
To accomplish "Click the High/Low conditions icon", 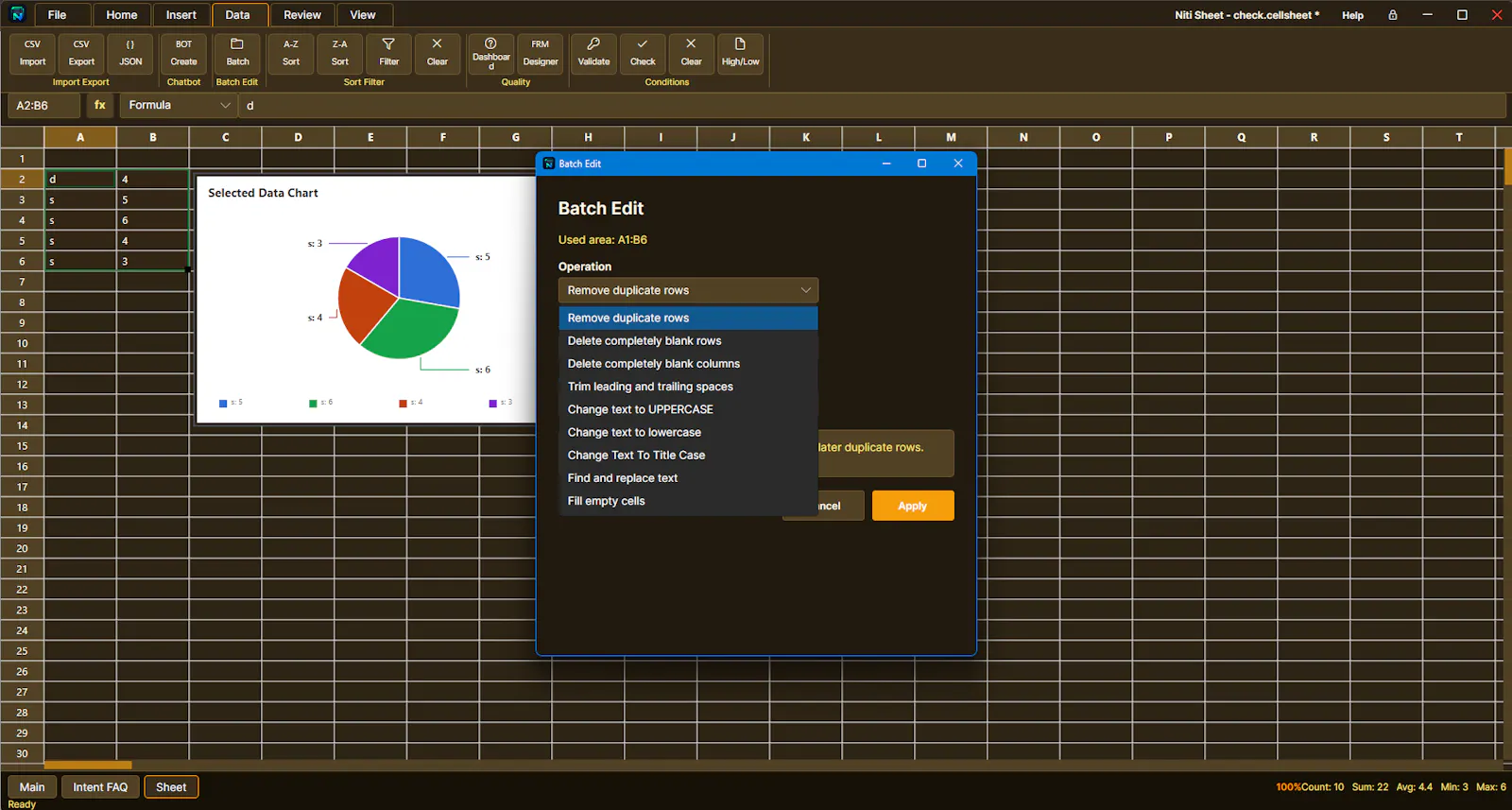I will click(740, 53).
